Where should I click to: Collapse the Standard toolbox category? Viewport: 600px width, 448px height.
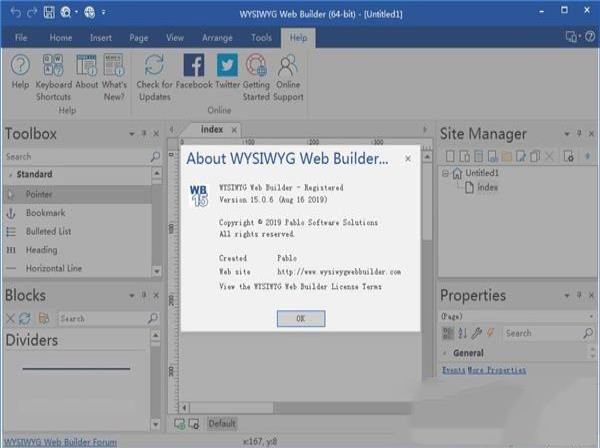(x=10, y=174)
